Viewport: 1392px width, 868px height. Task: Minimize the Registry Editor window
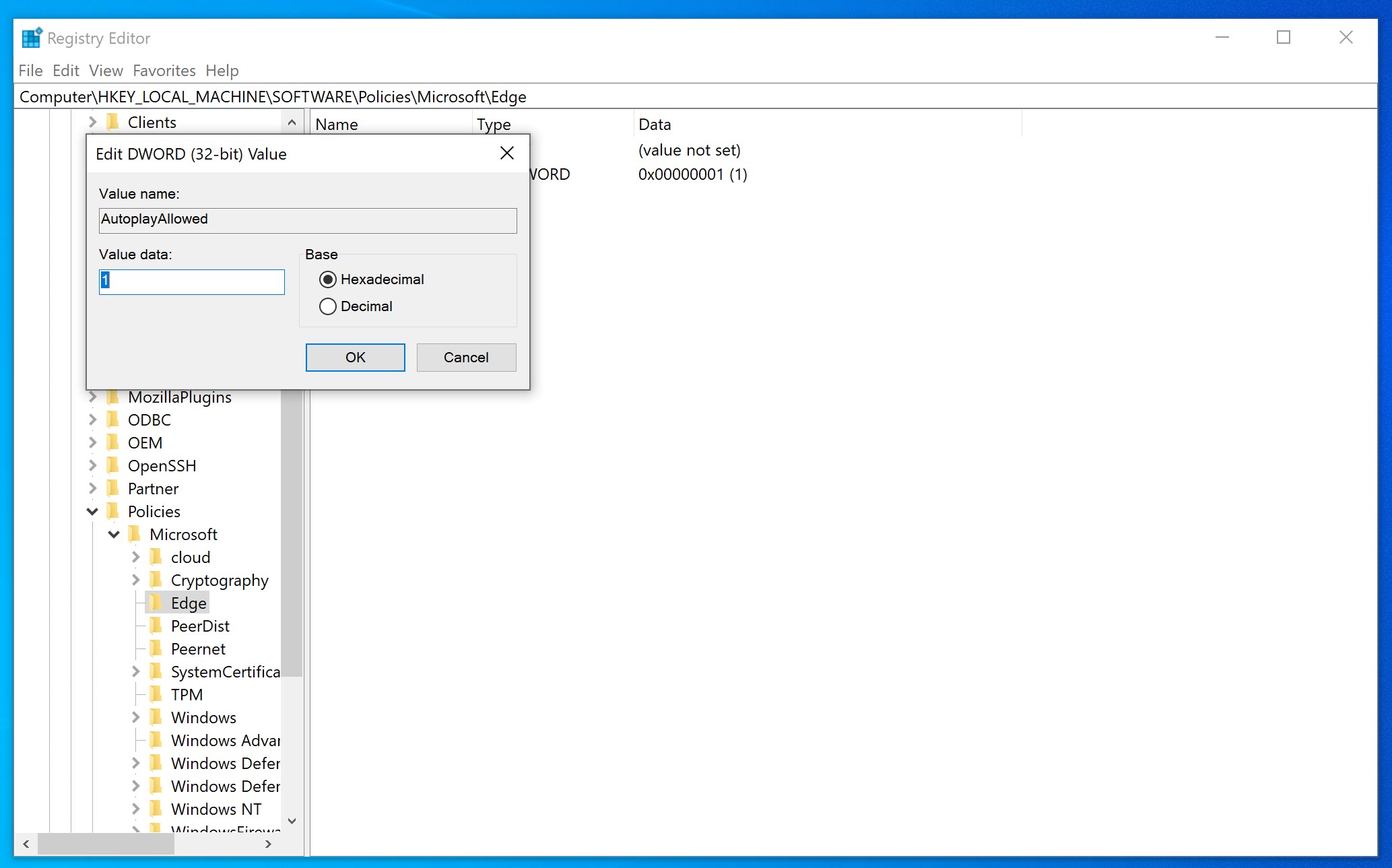(x=1222, y=37)
